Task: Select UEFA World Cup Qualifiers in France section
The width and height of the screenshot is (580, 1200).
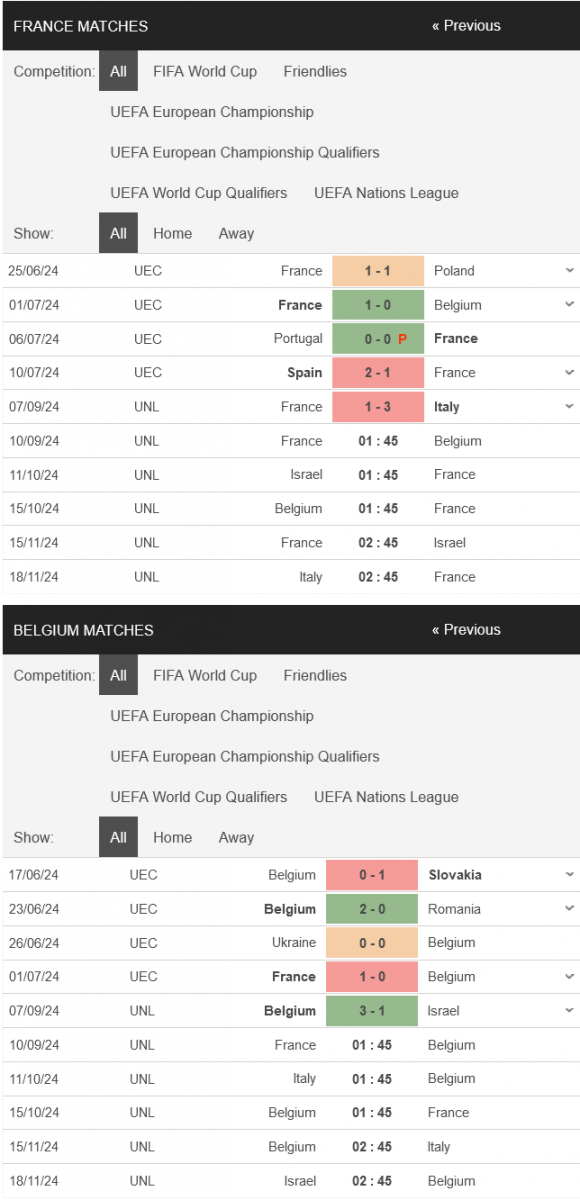Action: coord(198,193)
